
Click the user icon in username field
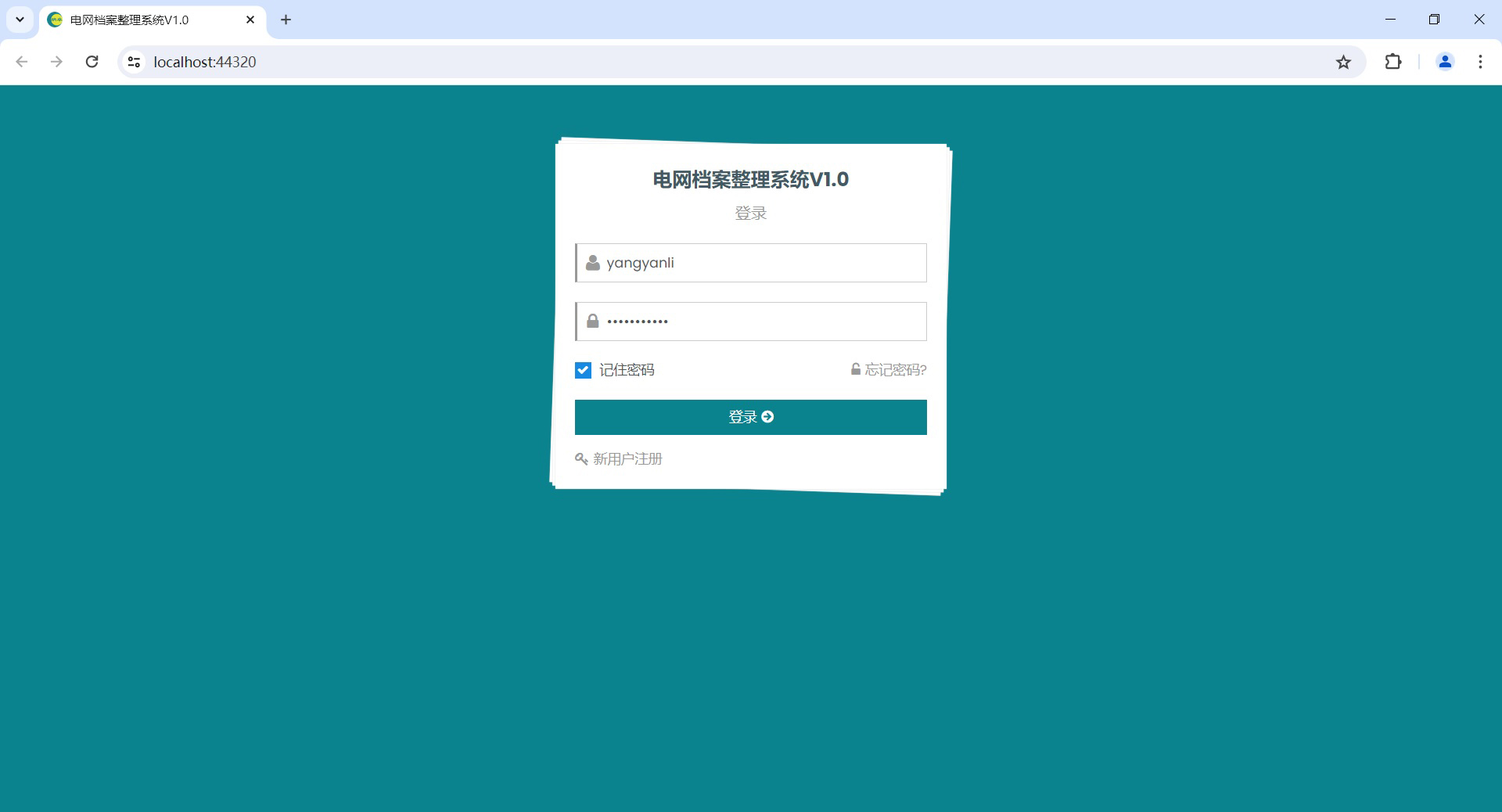click(593, 263)
